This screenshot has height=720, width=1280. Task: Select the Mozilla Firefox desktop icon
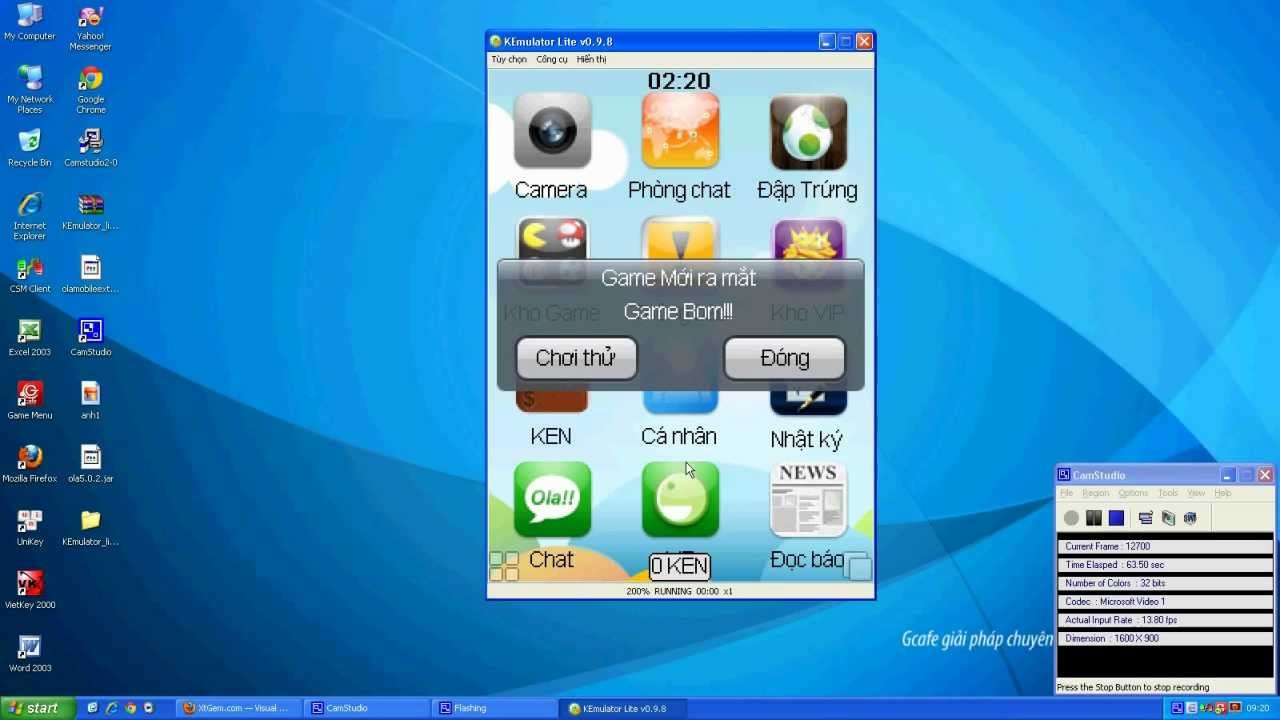coord(30,463)
